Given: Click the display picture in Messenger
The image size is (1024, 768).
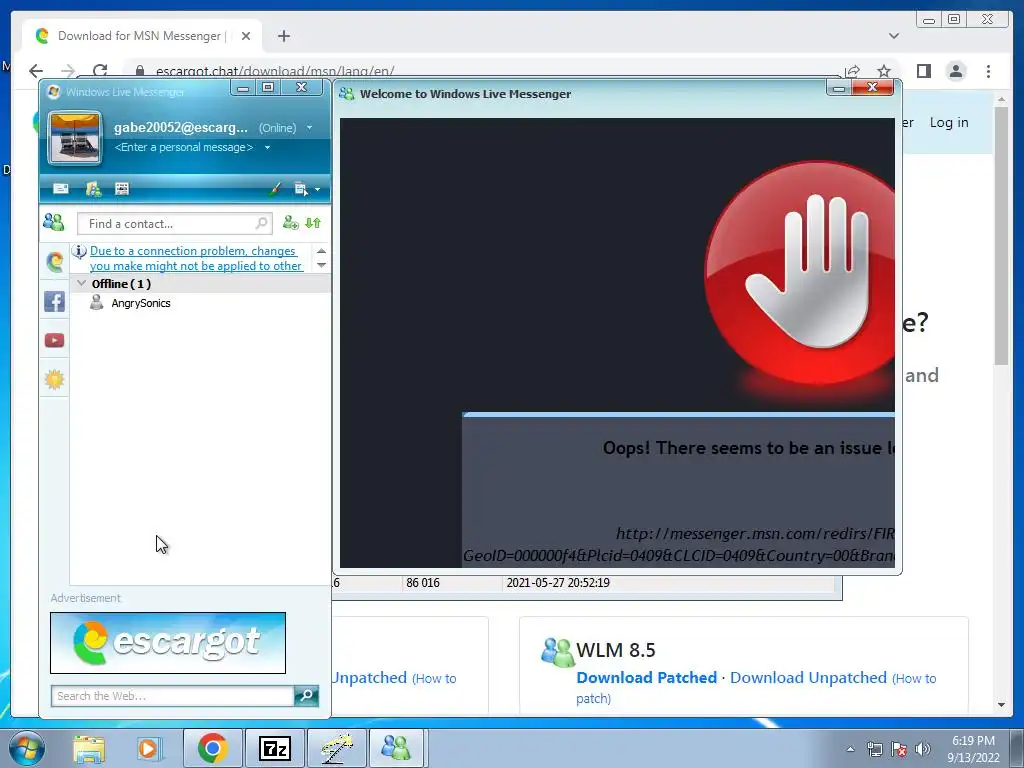Looking at the screenshot, I should coord(75,137).
